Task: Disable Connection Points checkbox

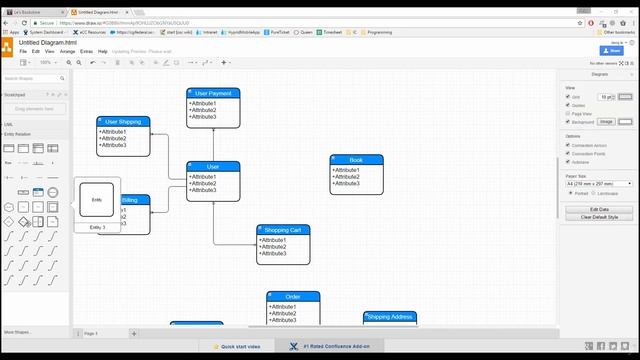Action: tap(568, 153)
